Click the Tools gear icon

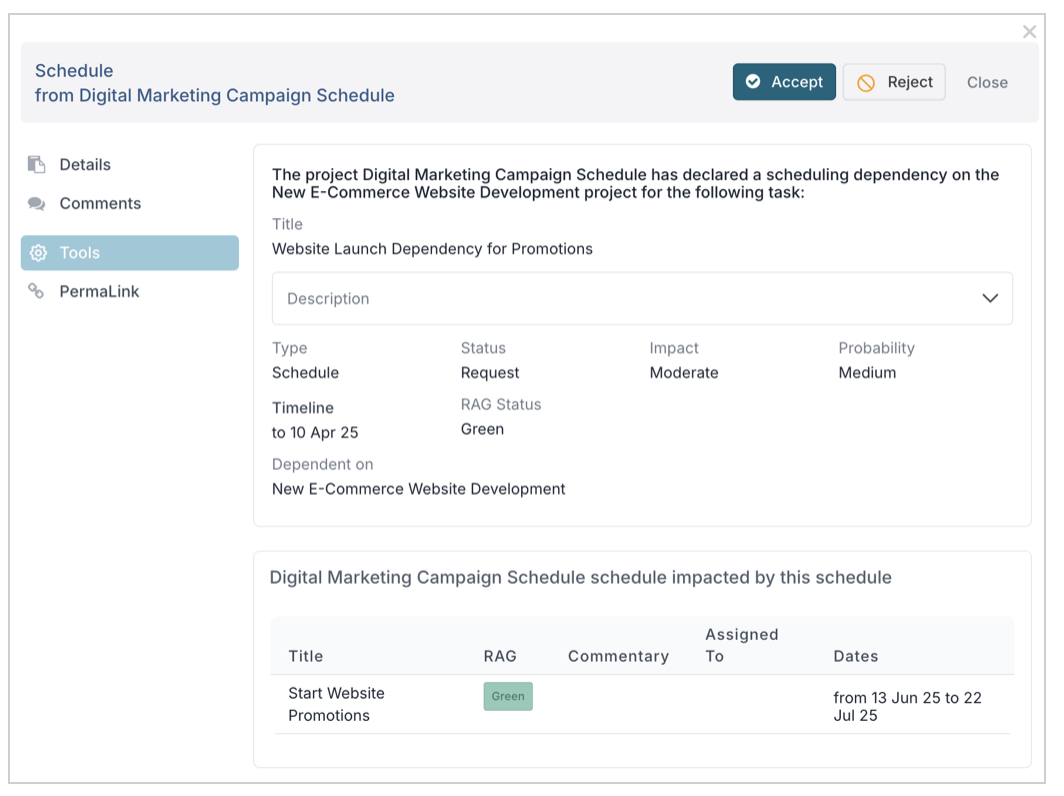pos(38,253)
